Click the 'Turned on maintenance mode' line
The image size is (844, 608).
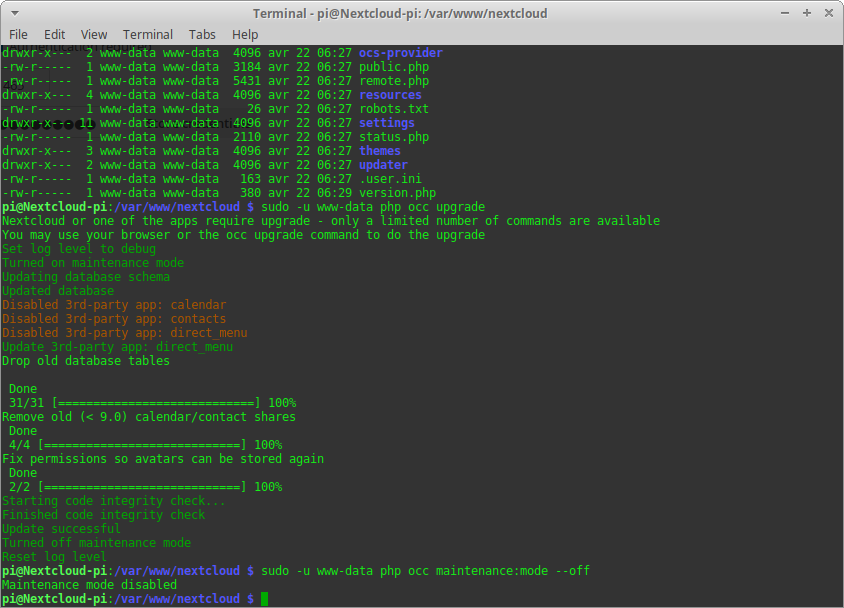(93, 263)
